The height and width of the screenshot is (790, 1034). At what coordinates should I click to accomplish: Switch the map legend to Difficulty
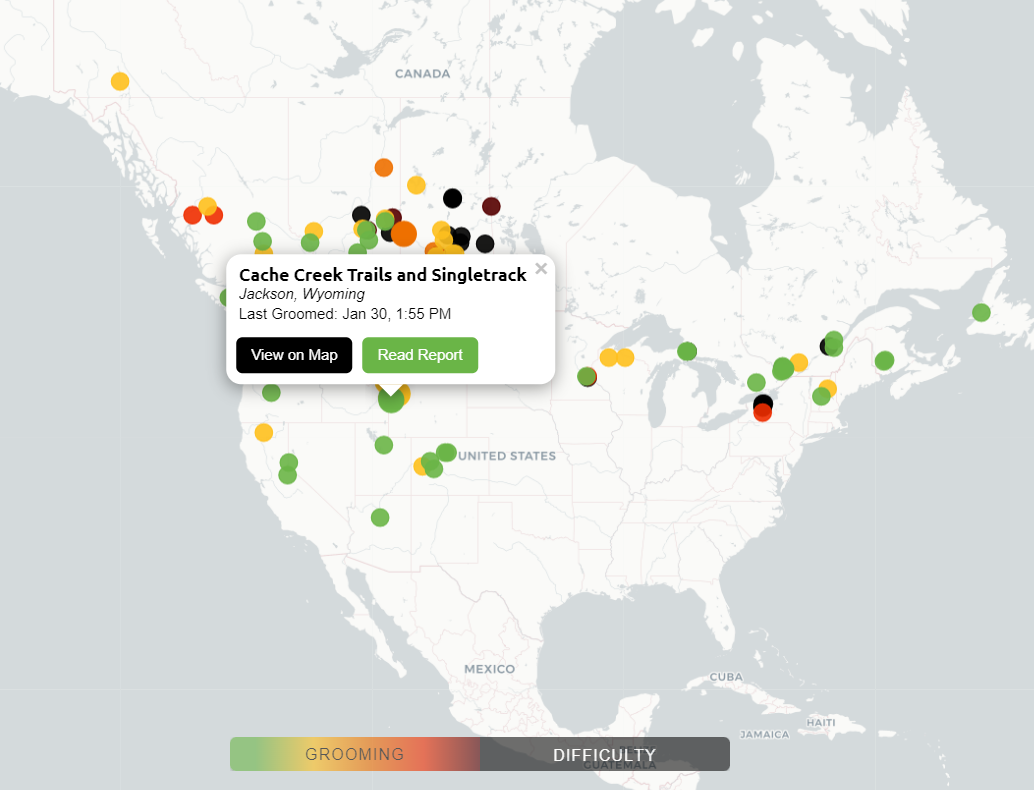click(x=605, y=754)
